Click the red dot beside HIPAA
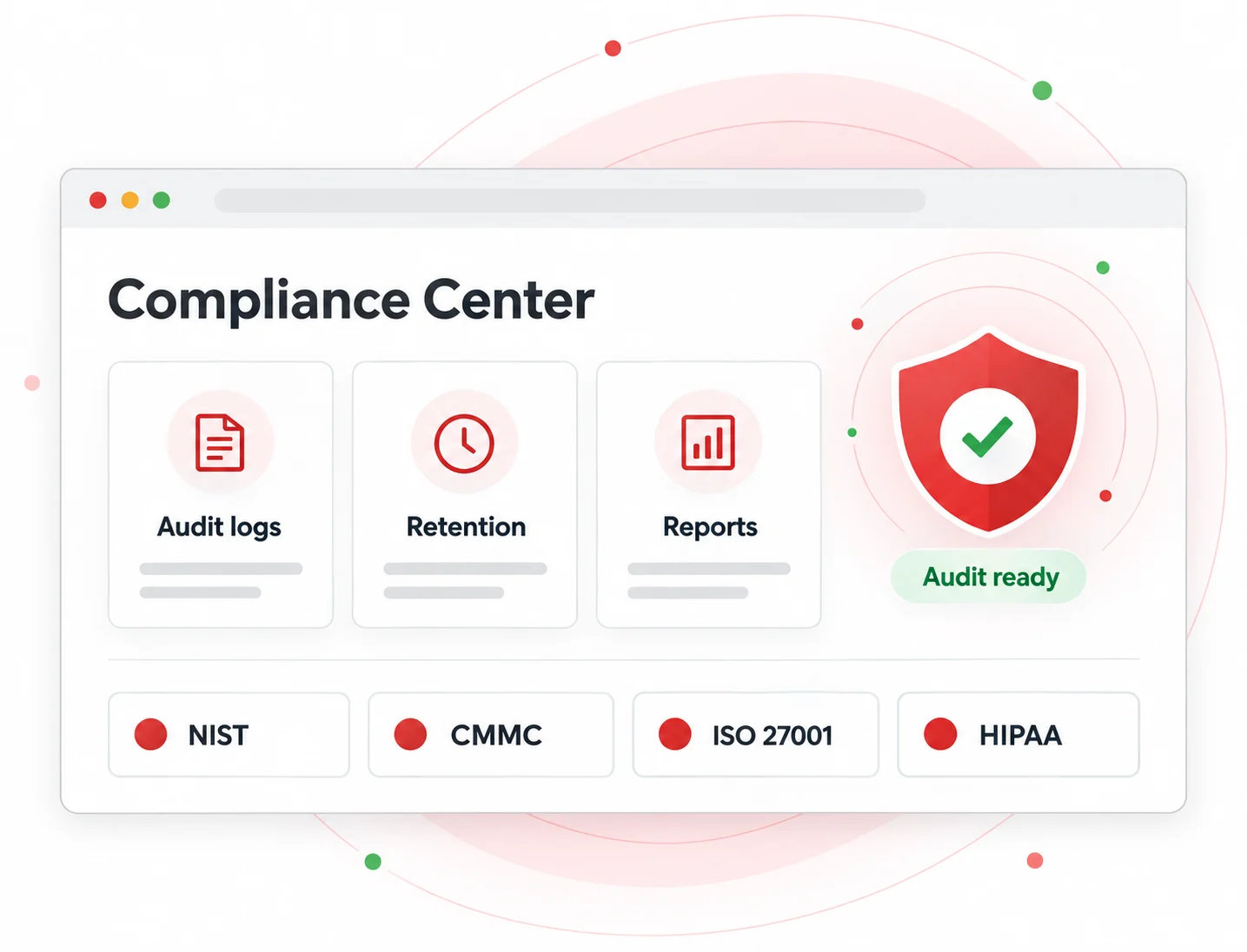Viewport: 1247px width, 952px height. [940, 734]
